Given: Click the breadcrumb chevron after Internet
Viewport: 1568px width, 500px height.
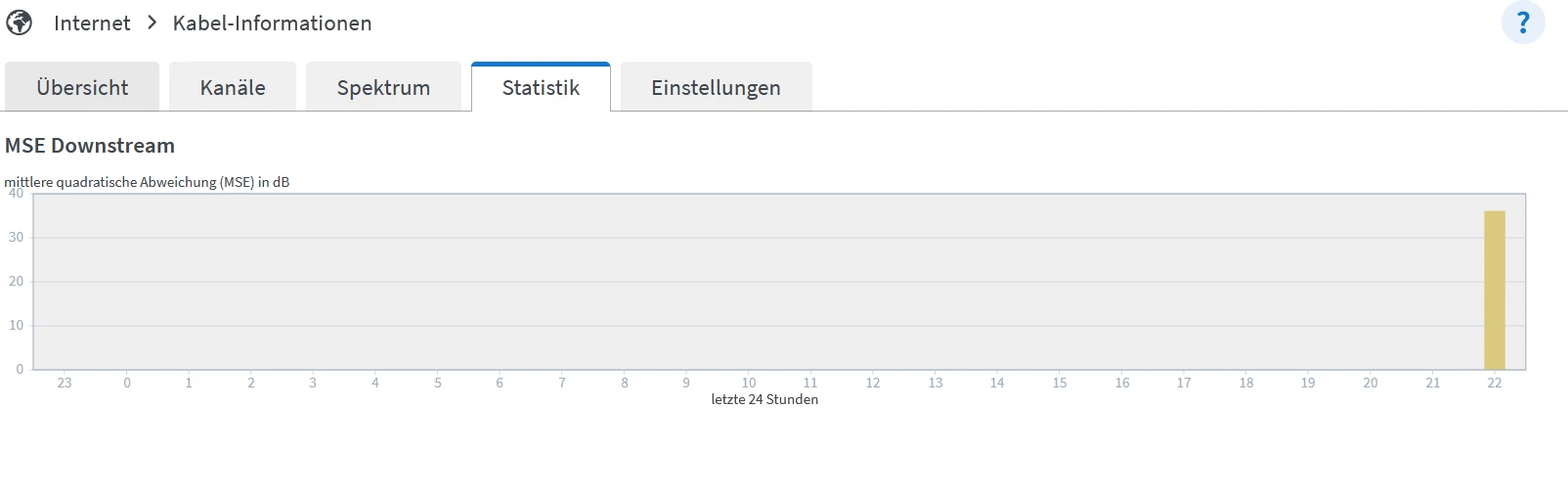Looking at the screenshot, I should (x=152, y=23).
